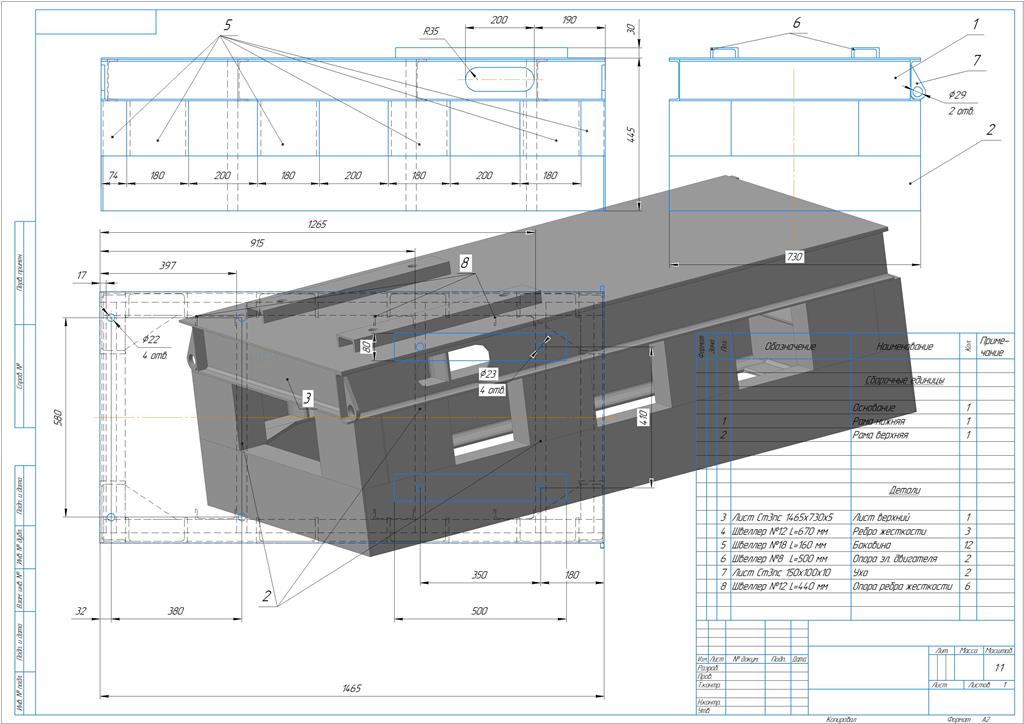The image size is (1024, 724).
Task: Click the 'Сборочные единицы' section heading
Action: click(904, 380)
